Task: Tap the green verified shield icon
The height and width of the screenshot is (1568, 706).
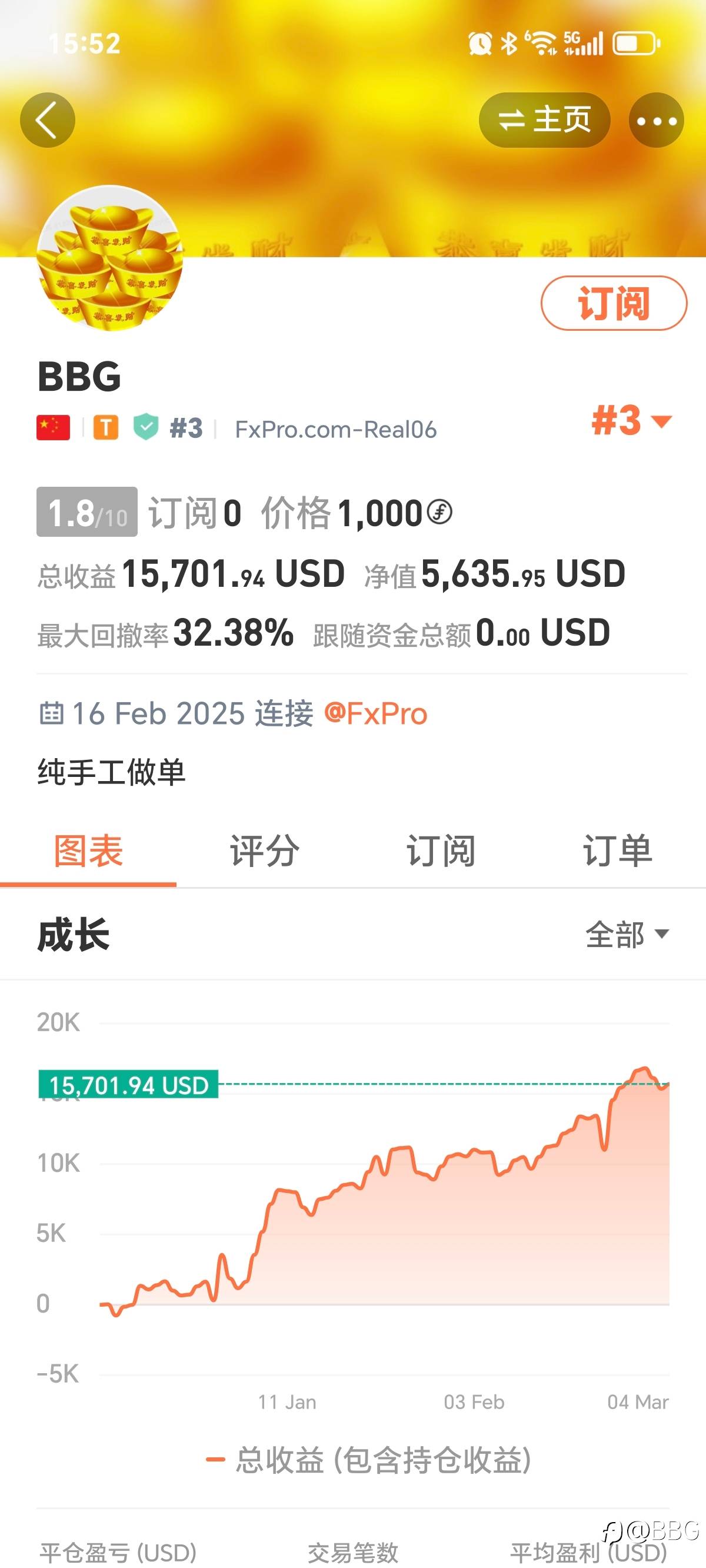Action: [x=146, y=427]
